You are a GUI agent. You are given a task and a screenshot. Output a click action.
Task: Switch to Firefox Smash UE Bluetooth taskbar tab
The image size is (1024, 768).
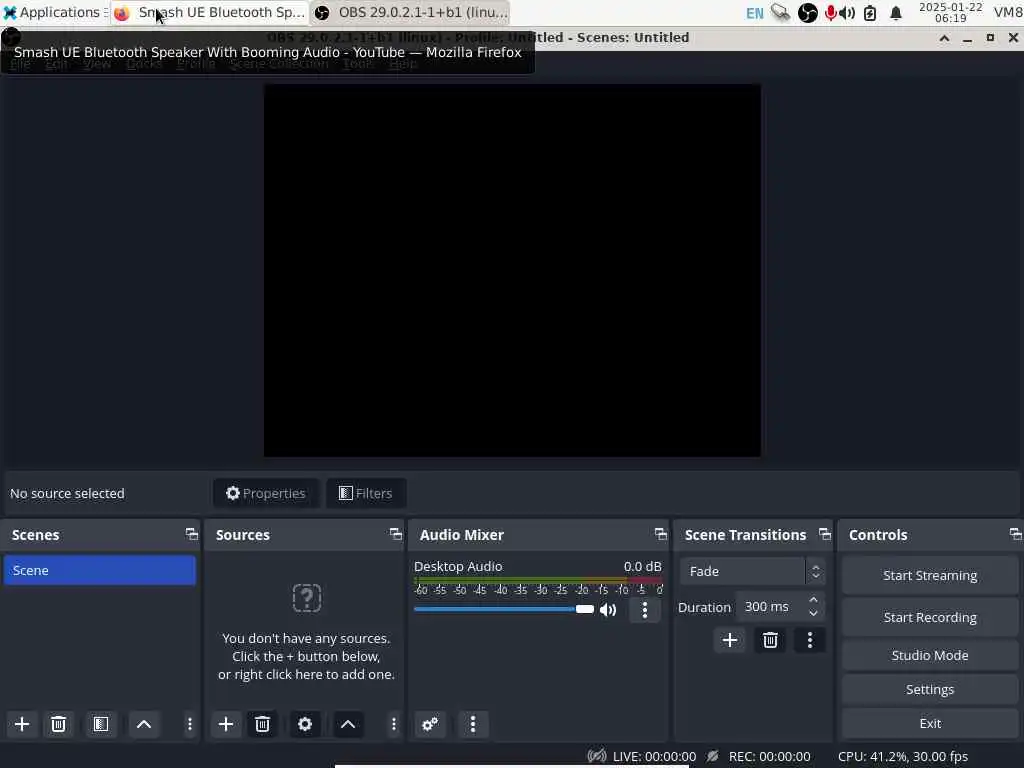pos(210,12)
